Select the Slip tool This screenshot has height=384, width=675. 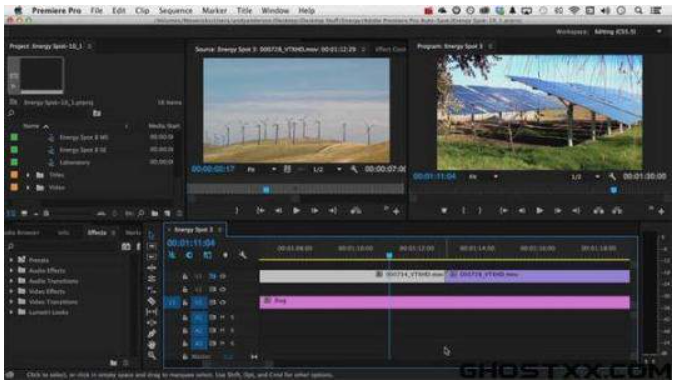pos(152,312)
